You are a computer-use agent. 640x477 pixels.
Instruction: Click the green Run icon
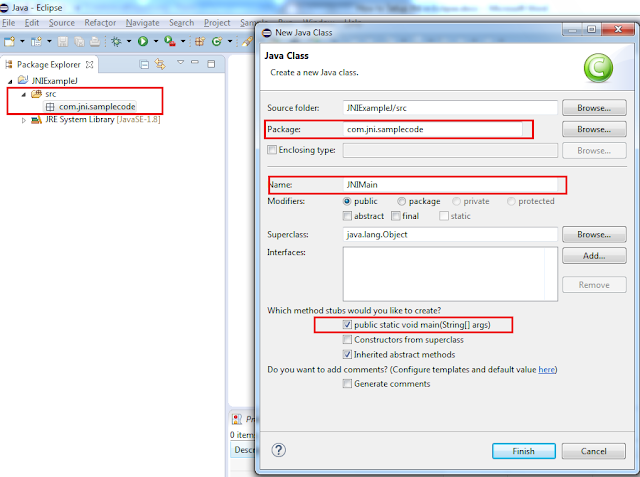pos(143,41)
